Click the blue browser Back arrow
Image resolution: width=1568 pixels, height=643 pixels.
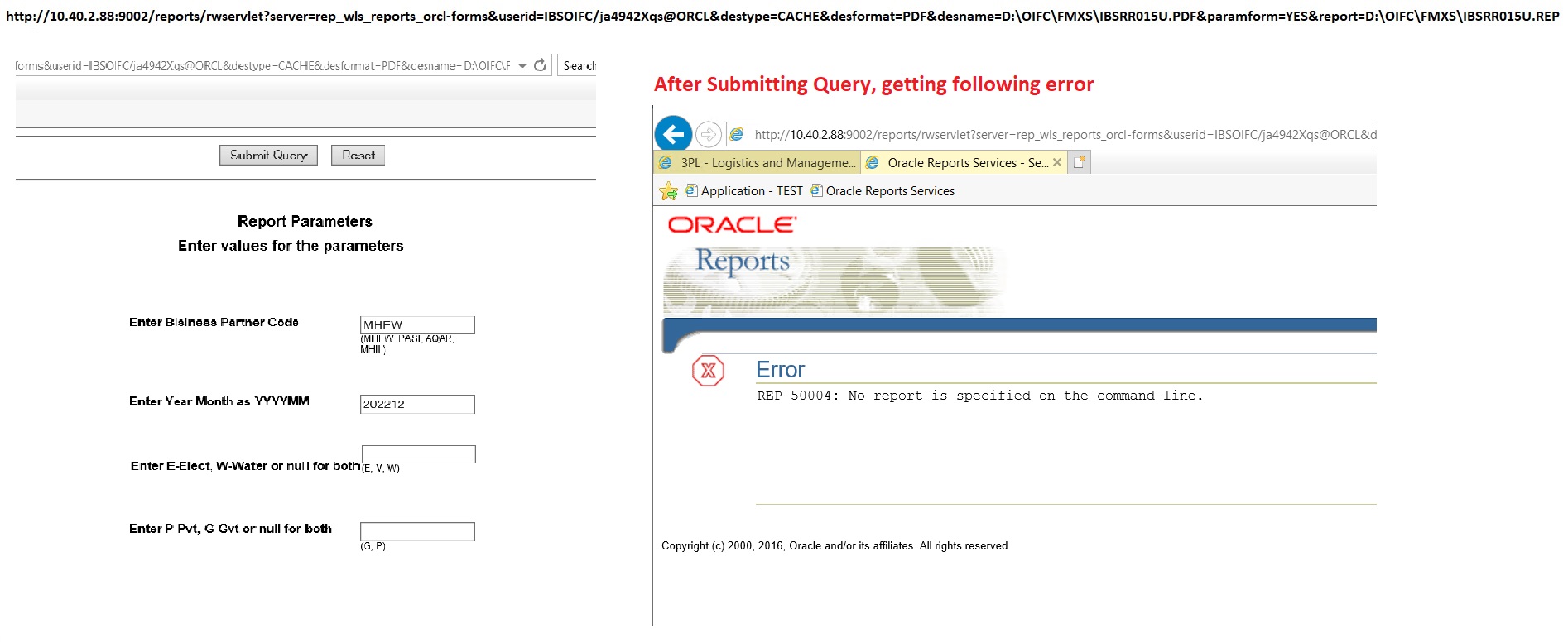[x=673, y=133]
